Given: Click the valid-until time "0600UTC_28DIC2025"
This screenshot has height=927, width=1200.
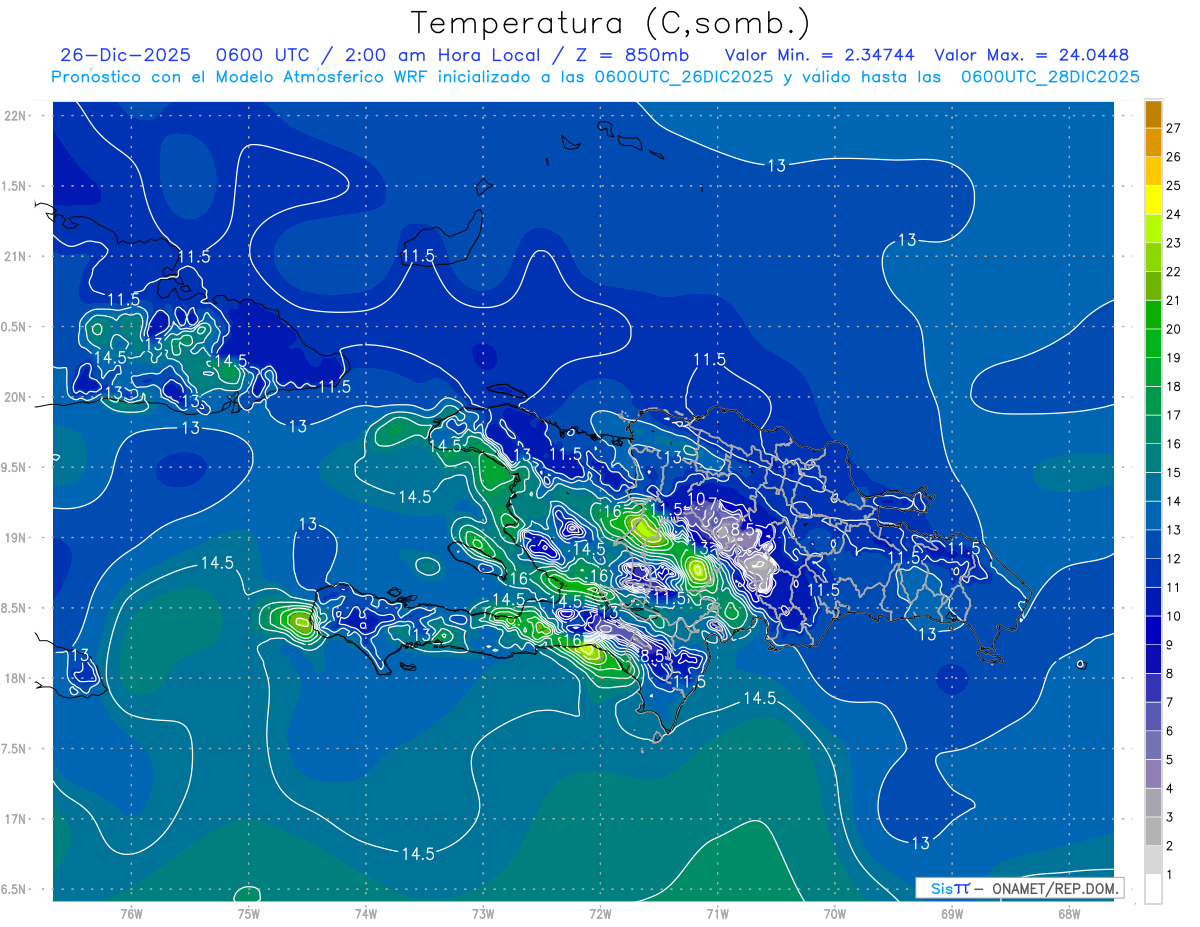Looking at the screenshot, I should [x=1050, y=77].
